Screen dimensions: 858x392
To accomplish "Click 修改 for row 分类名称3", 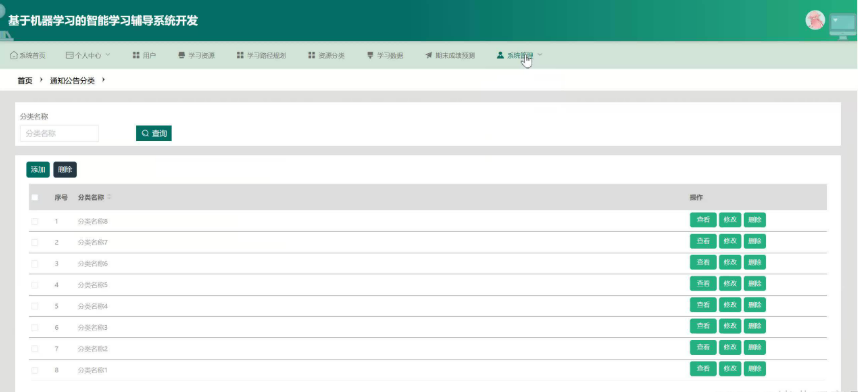I will [730, 326].
